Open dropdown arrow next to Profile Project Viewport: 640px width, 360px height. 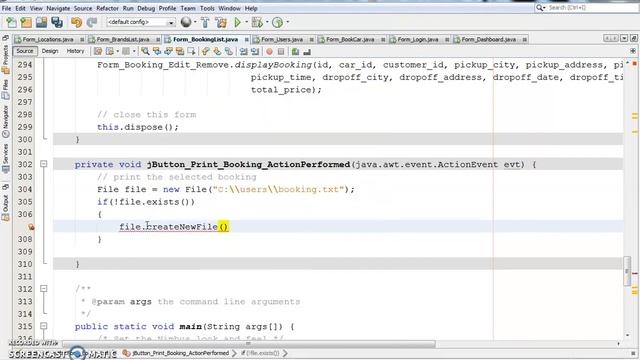click(x=287, y=22)
